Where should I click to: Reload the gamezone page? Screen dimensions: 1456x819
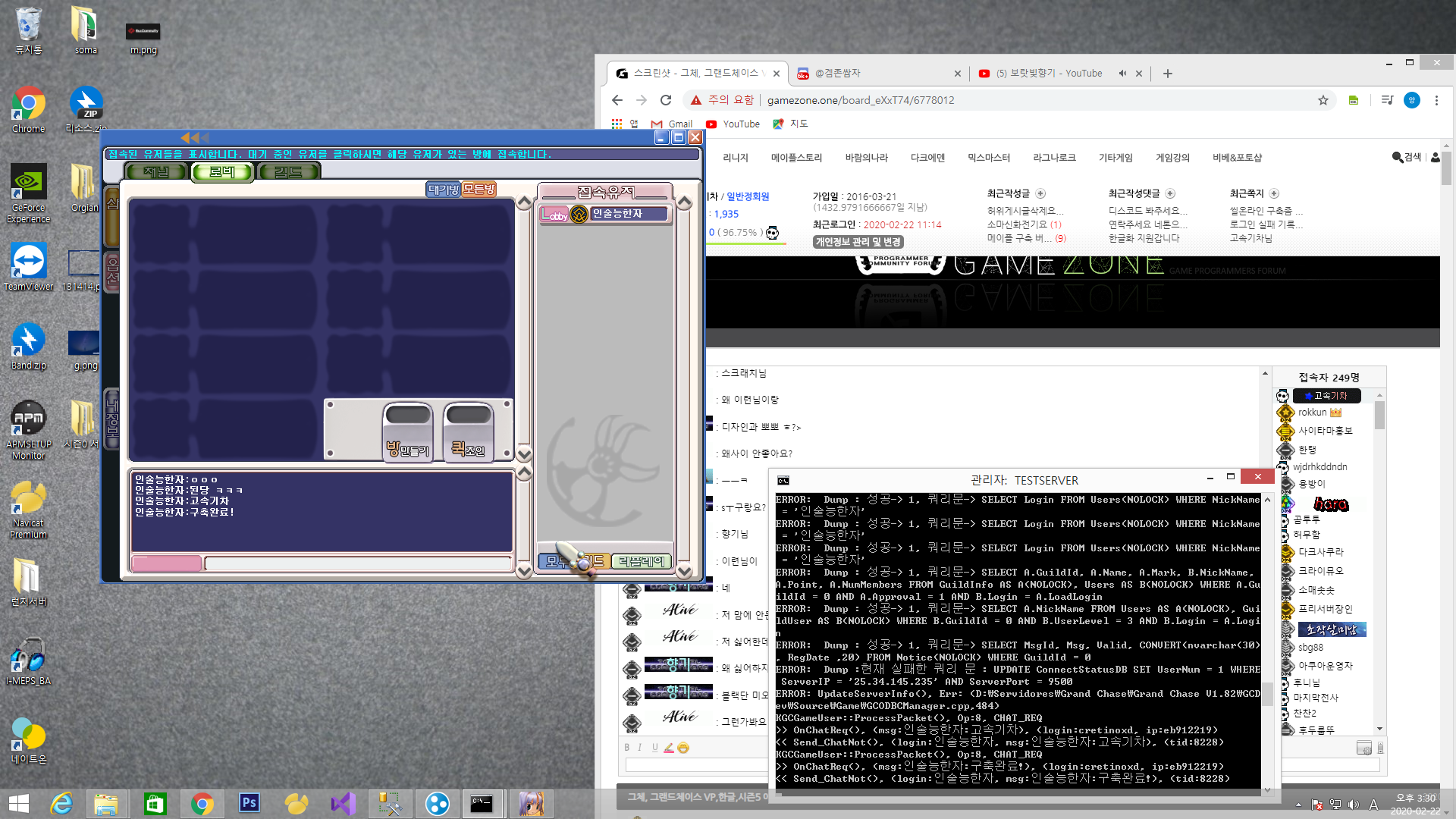click(x=666, y=100)
